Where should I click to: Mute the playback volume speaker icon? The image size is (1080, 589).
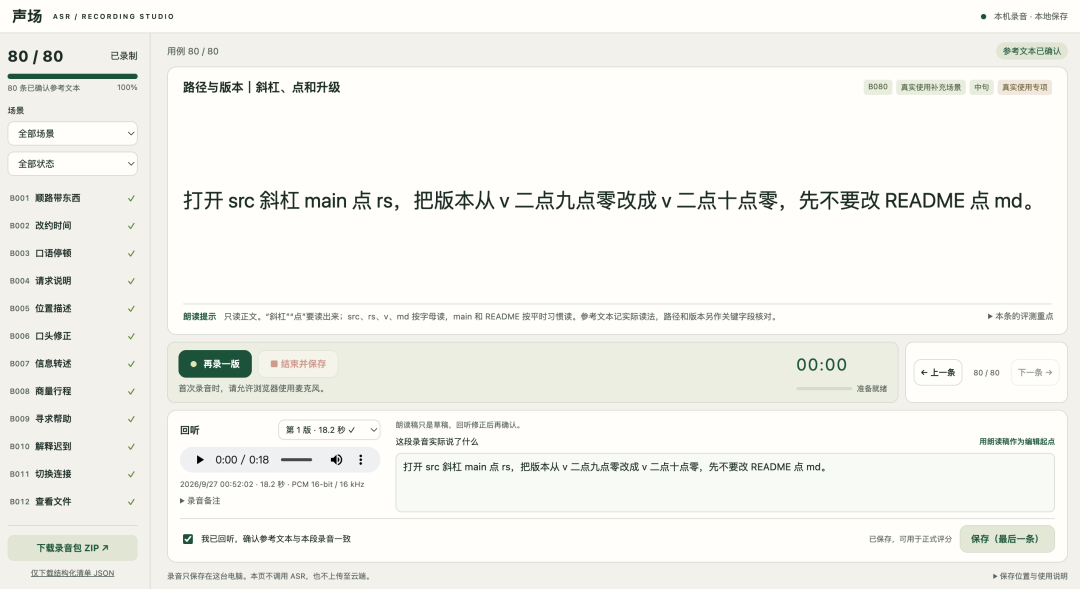tap(336, 459)
